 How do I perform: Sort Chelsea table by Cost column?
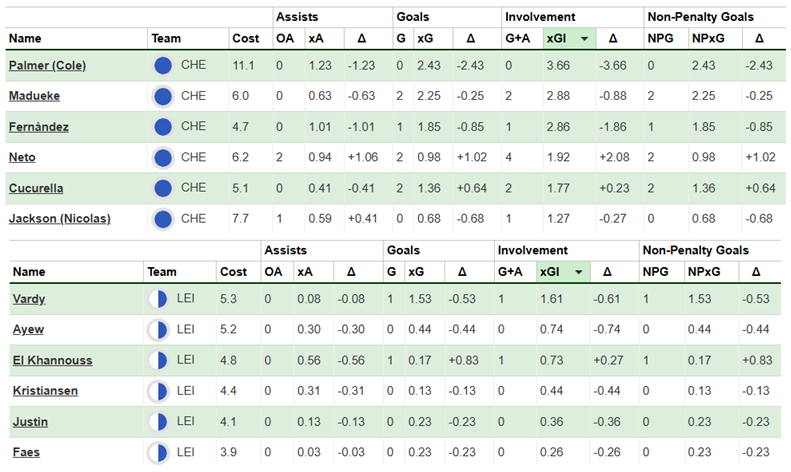click(x=245, y=38)
